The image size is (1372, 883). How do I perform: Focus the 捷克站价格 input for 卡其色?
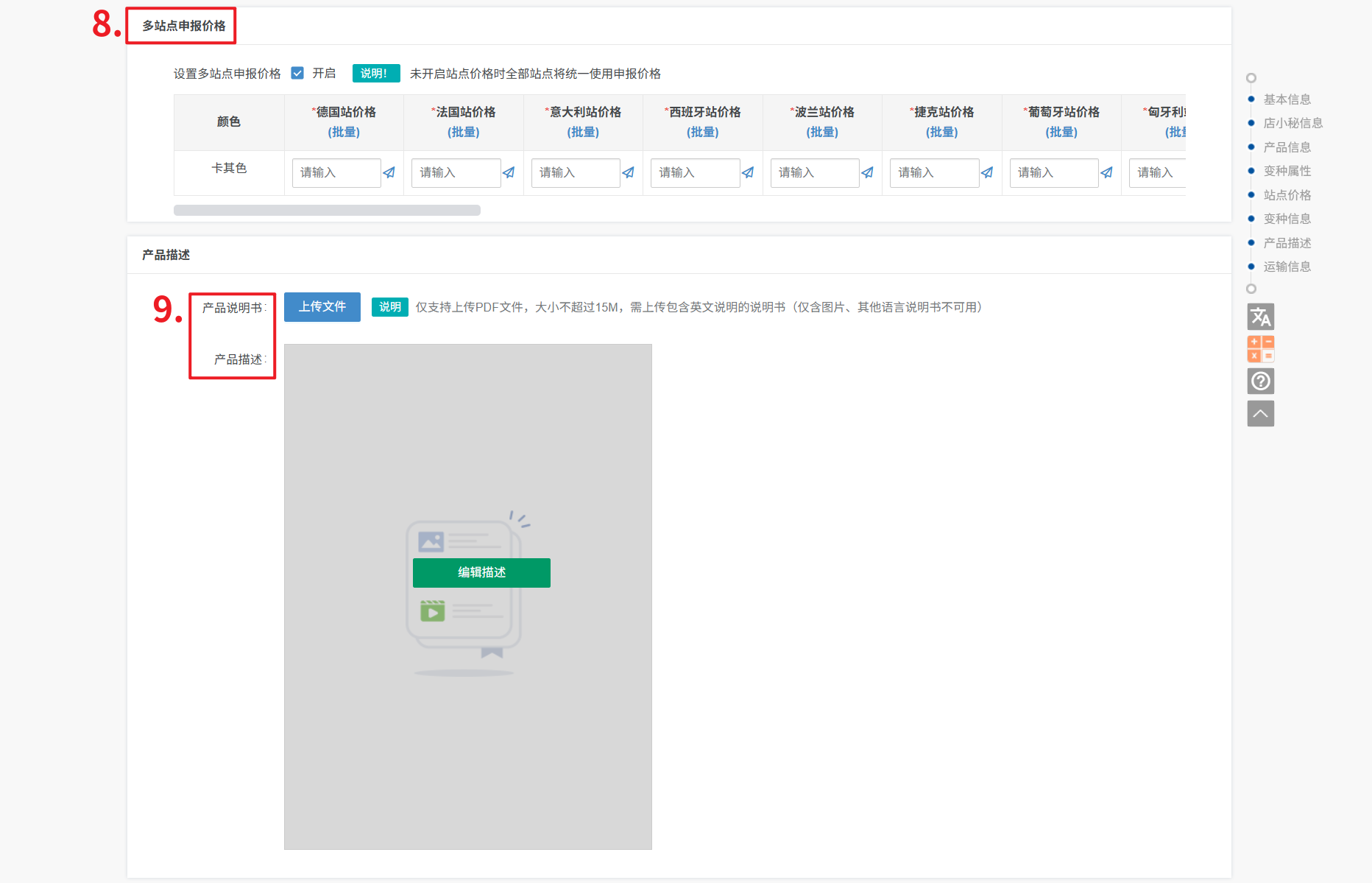click(933, 173)
